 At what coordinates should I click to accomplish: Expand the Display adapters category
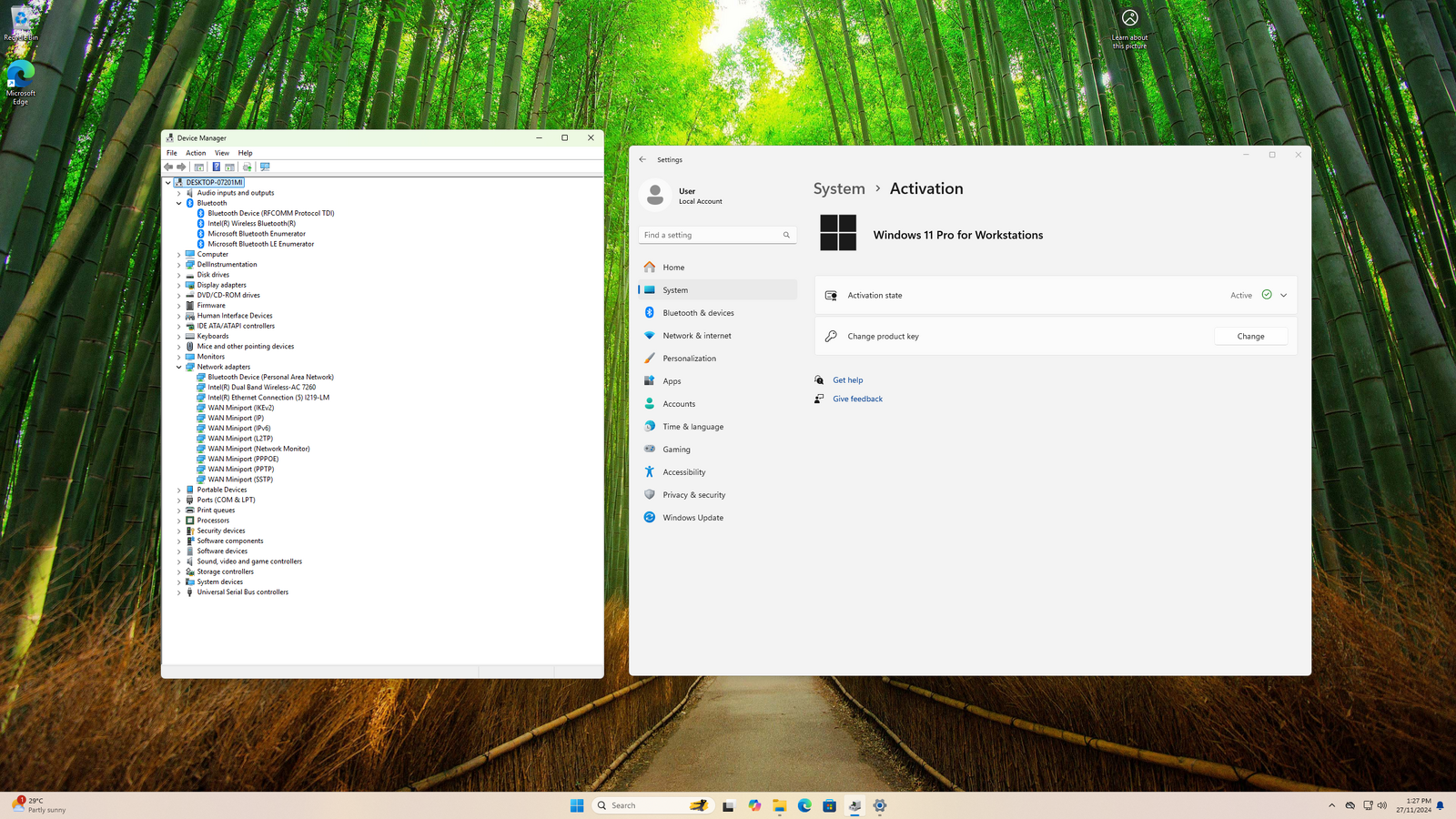(x=179, y=285)
